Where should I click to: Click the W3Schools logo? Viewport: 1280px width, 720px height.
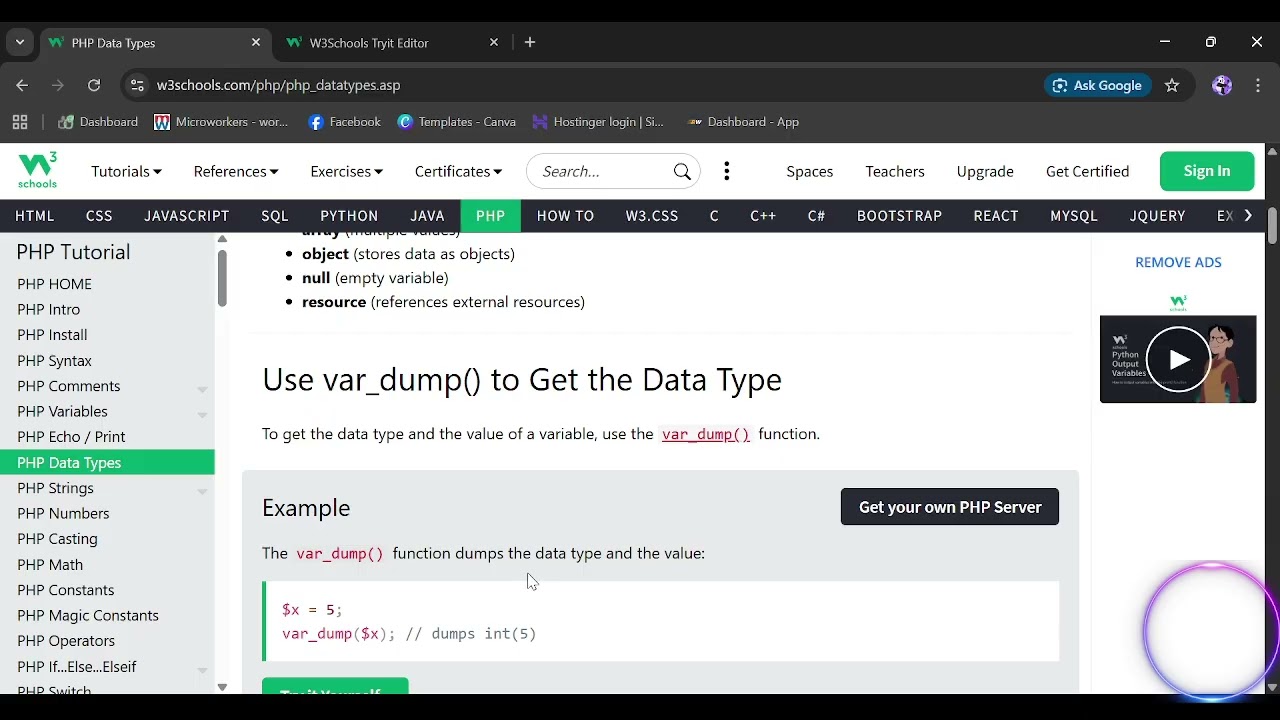pos(38,171)
